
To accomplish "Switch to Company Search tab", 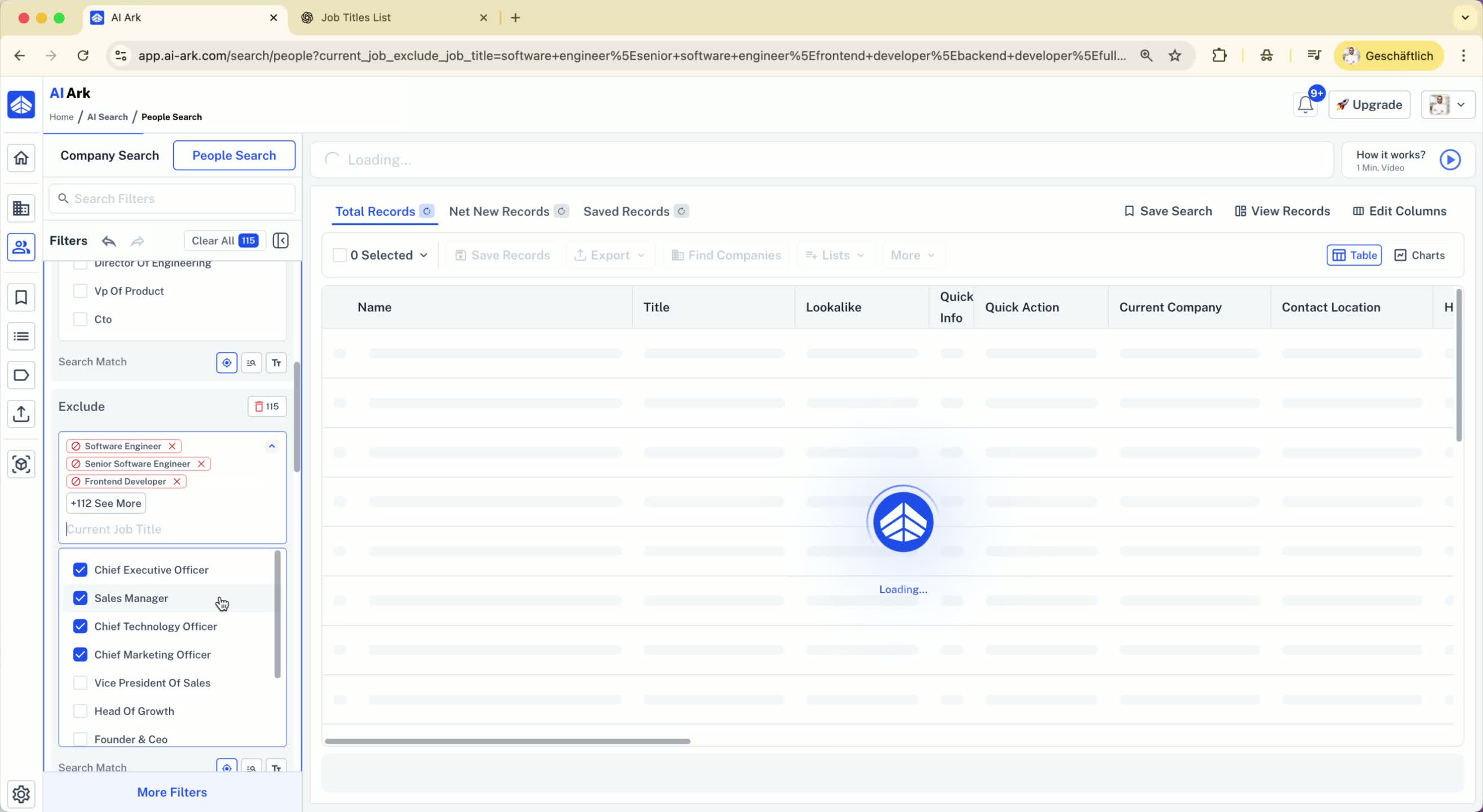I will 109,156.
